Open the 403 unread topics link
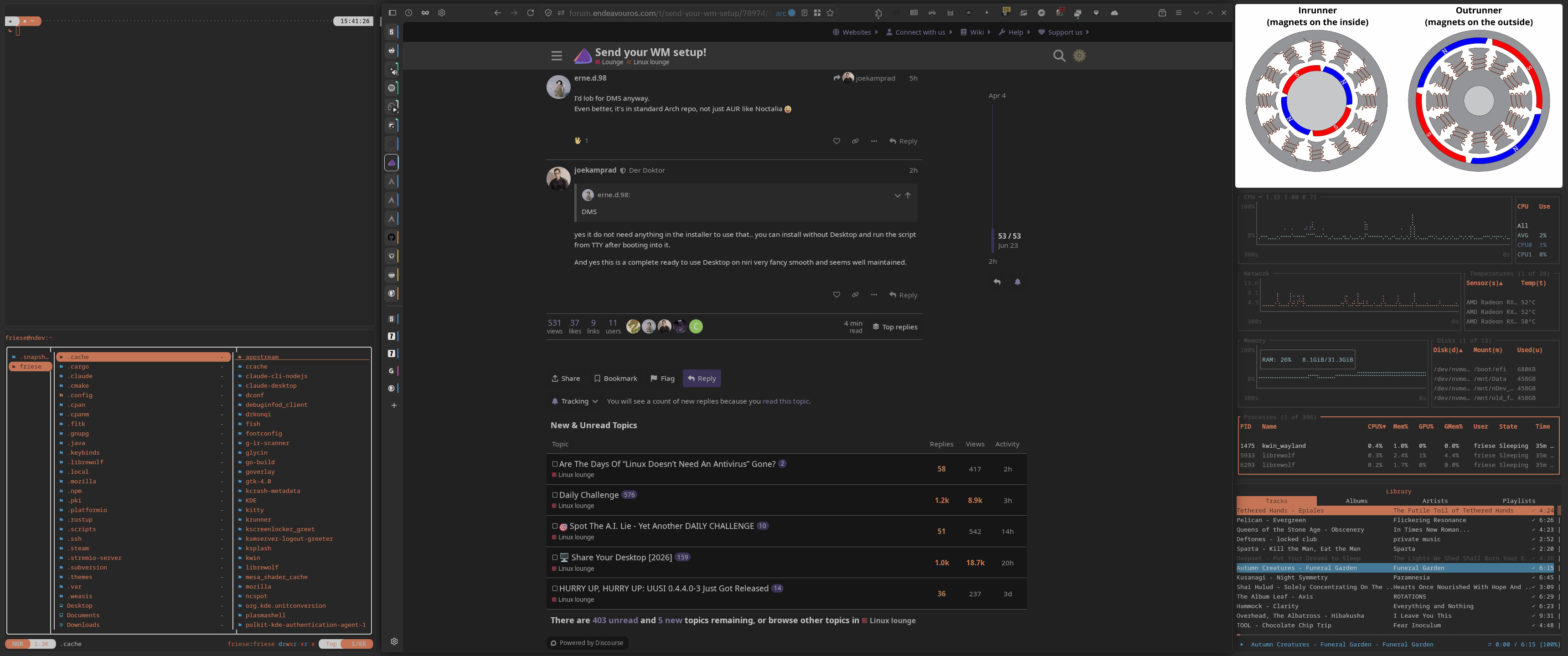1568x656 pixels. tap(615, 621)
